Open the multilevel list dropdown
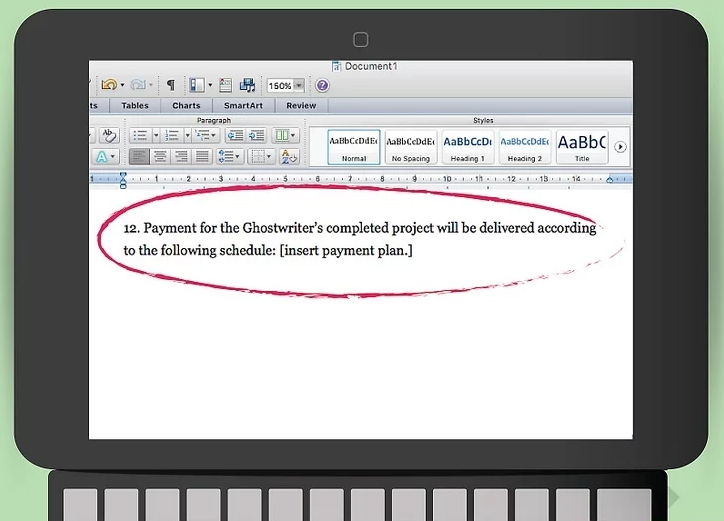The image size is (724, 521). 206,135
